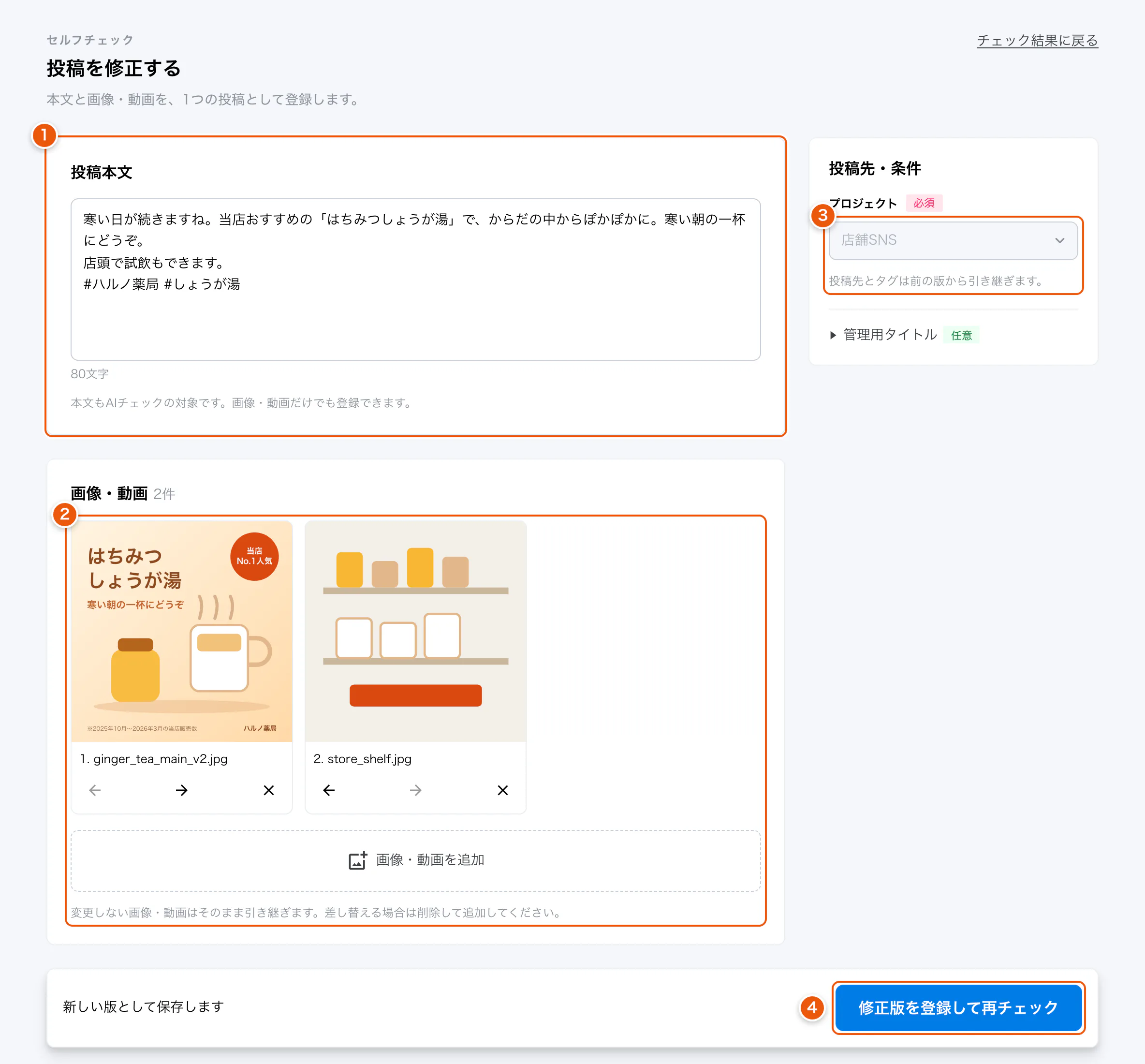Click the セルフチェック breadcrumb label
The height and width of the screenshot is (1064, 1145).
[x=90, y=40]
